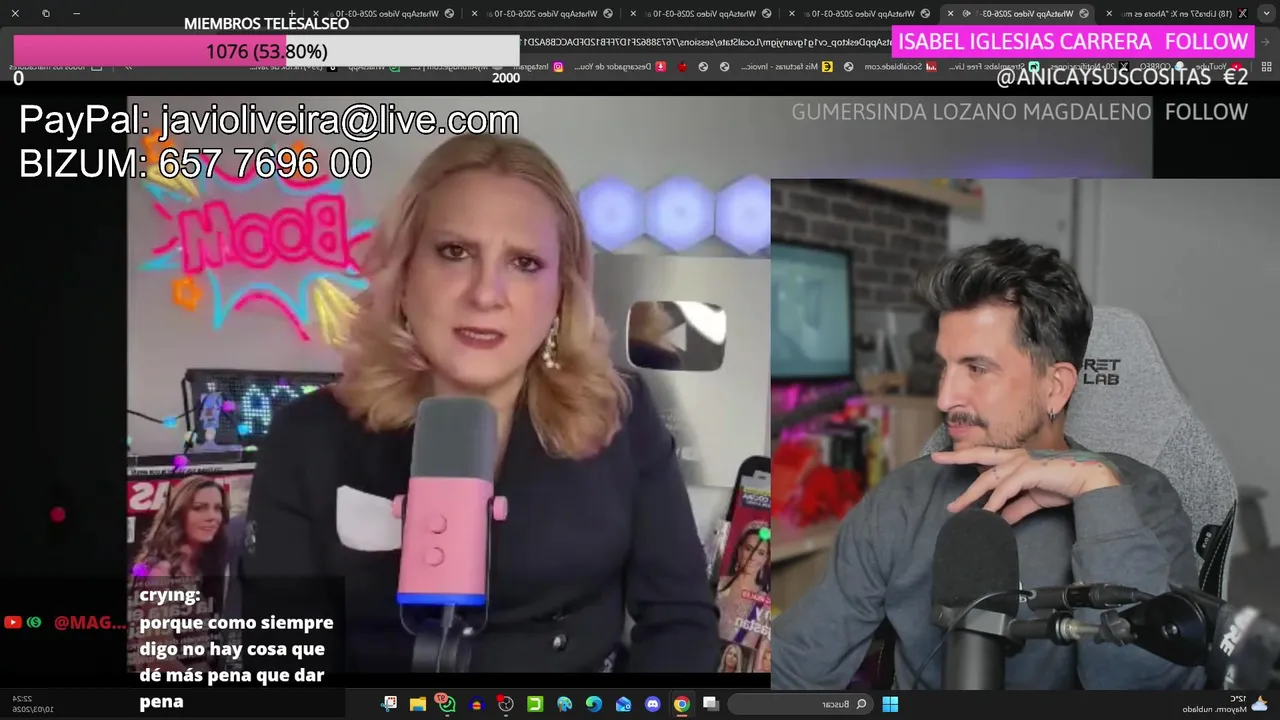Close the active WhatsApp Video tab
The height and width of the screenshot is (720, 1280).
951,13
